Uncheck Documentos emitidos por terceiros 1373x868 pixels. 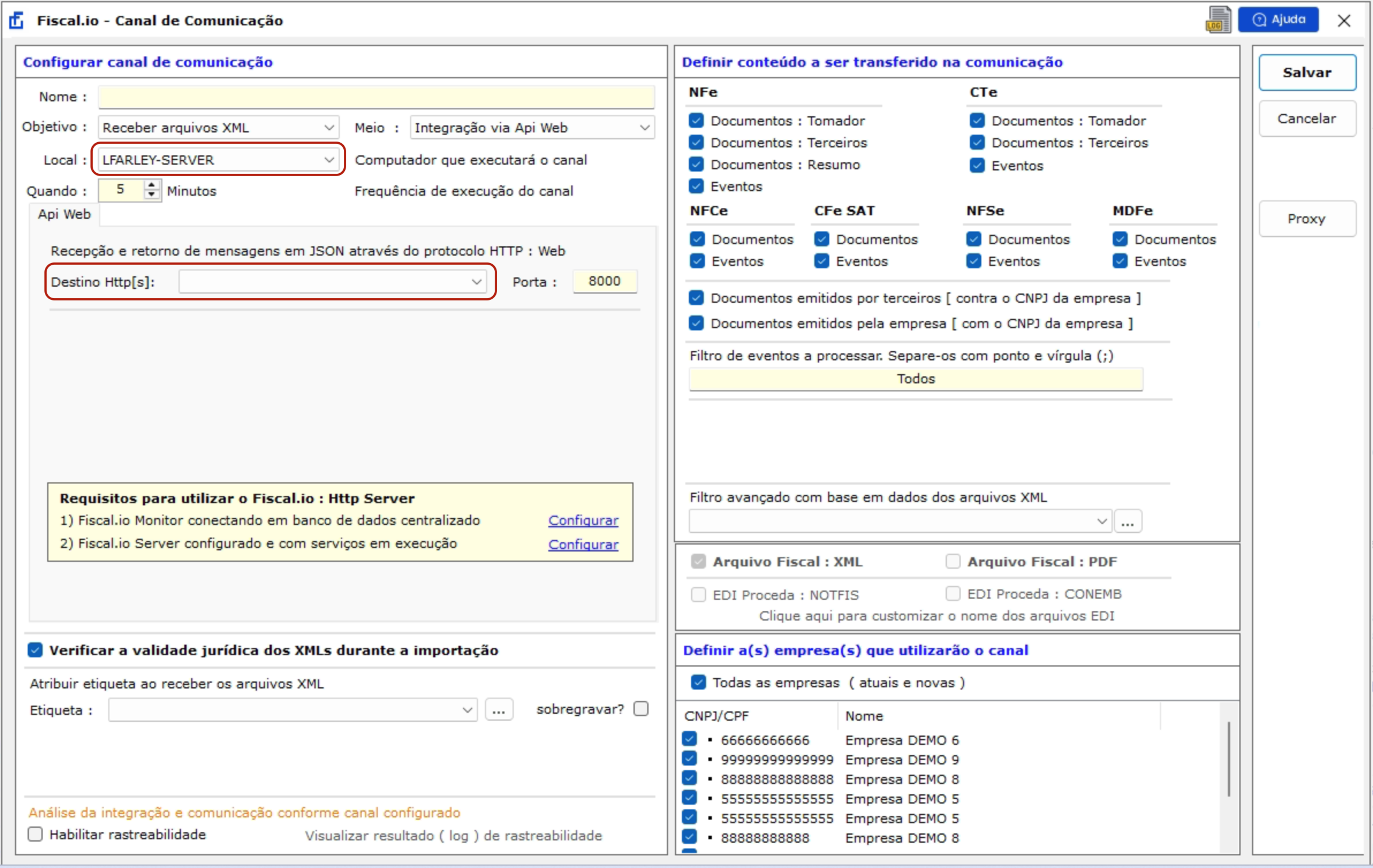696,298
